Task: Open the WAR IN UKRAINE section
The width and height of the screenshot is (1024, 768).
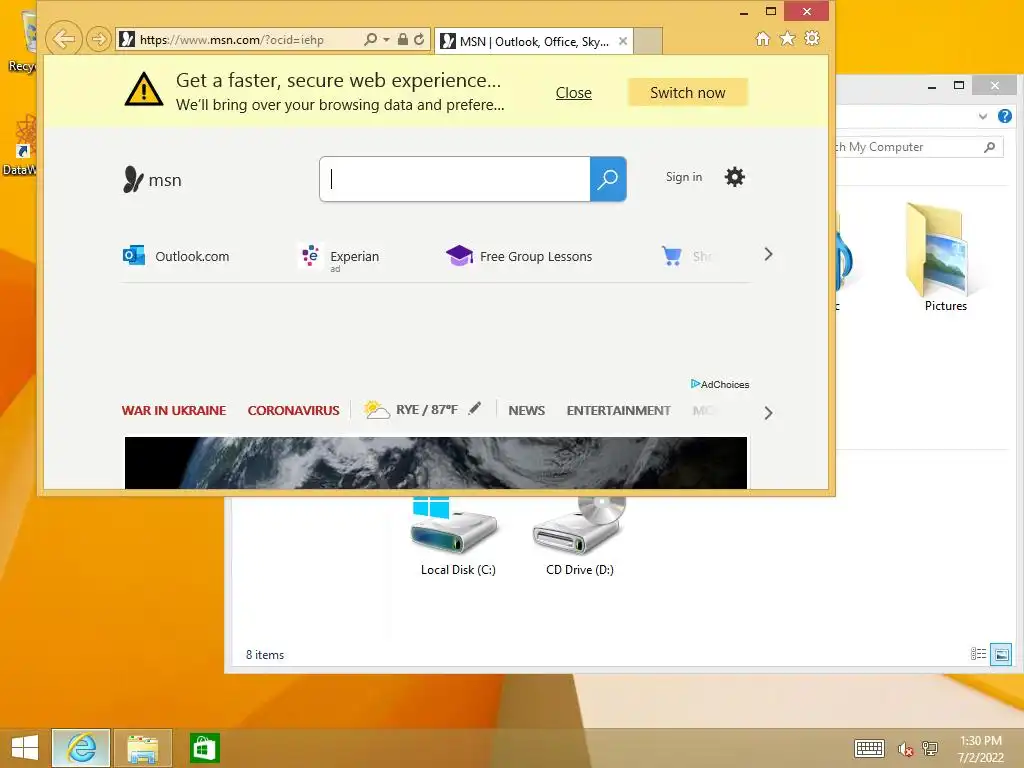Action: [174, 411]
